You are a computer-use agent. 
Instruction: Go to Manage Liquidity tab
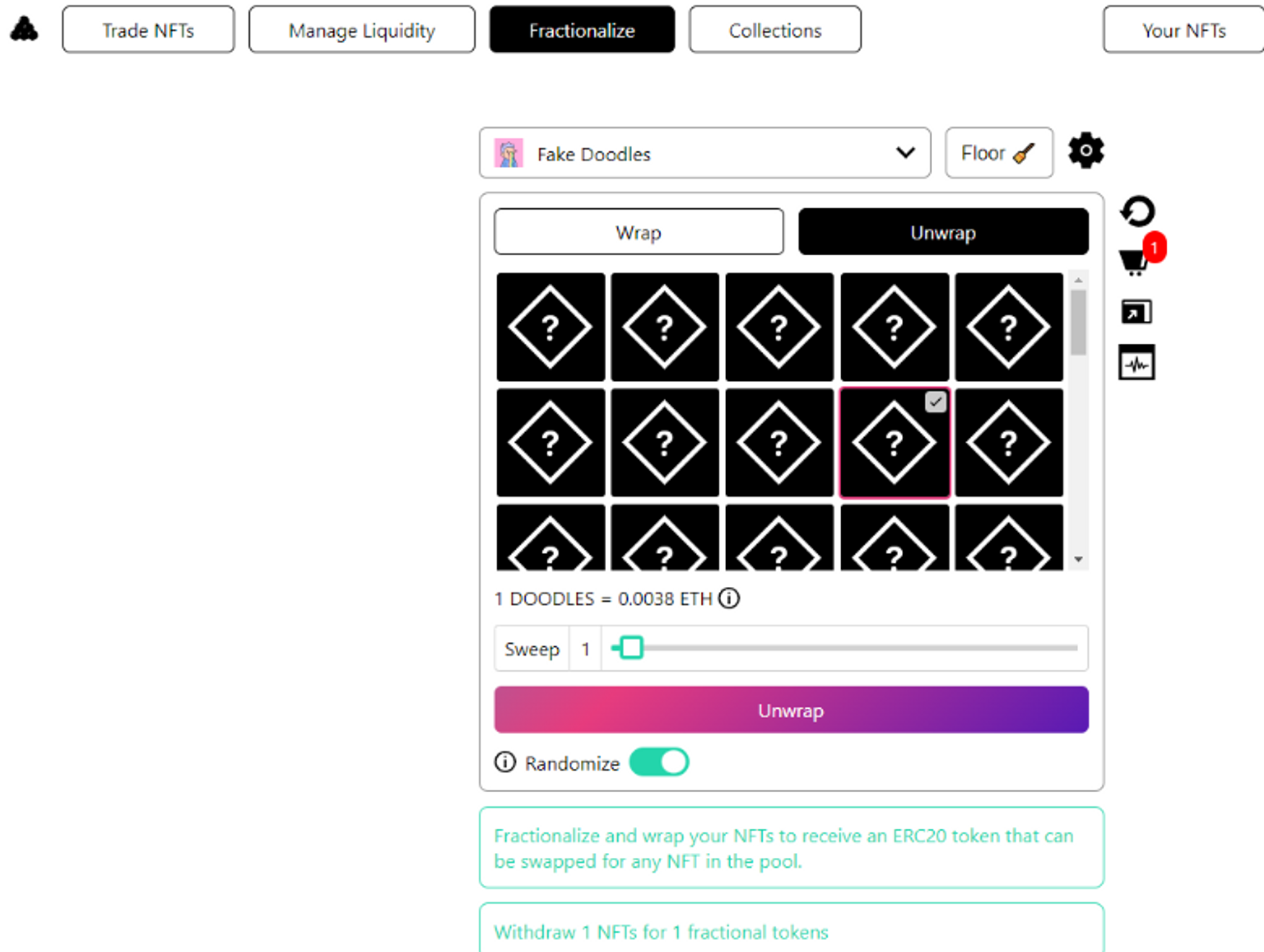[x=362, y=30]
